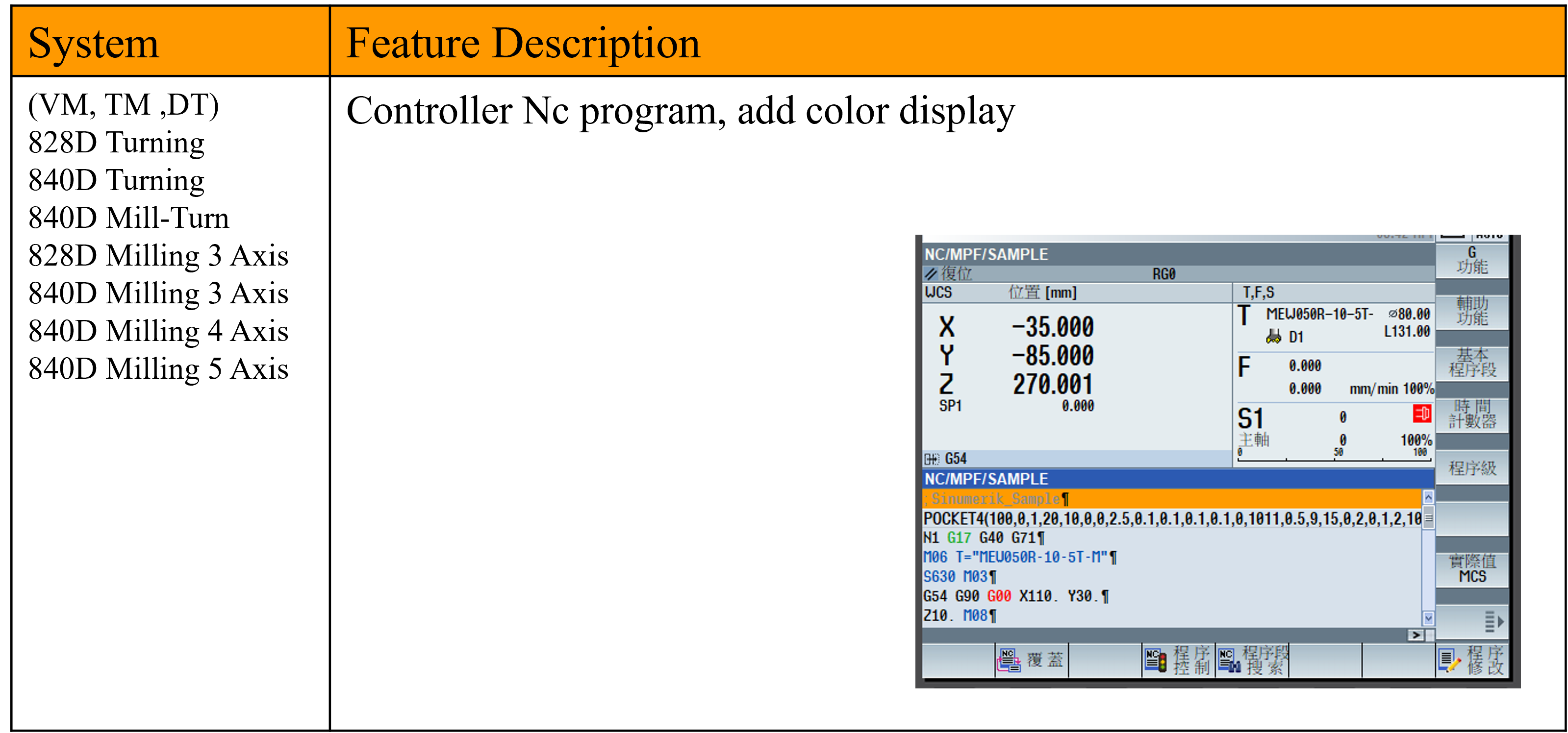The height and width of the screenshot is (733, 1568).
Task: Click the WCS coordinate system label
Action: tap(938, 292)
